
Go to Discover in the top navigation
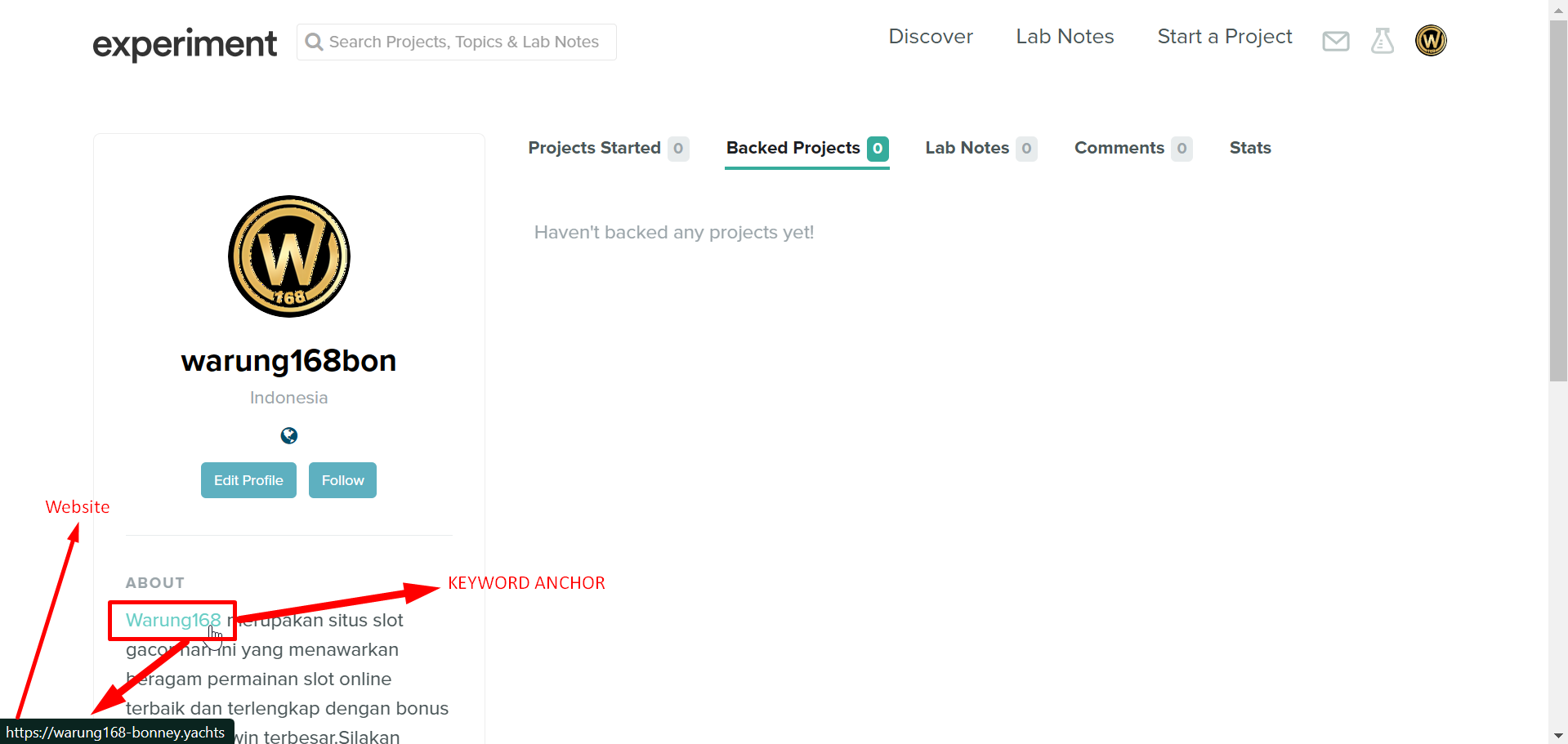[930, 37]
